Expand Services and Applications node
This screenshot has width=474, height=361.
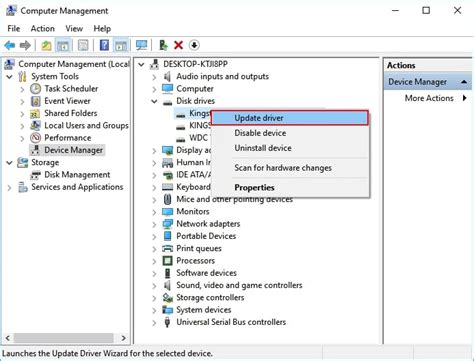tap(9, 187)
